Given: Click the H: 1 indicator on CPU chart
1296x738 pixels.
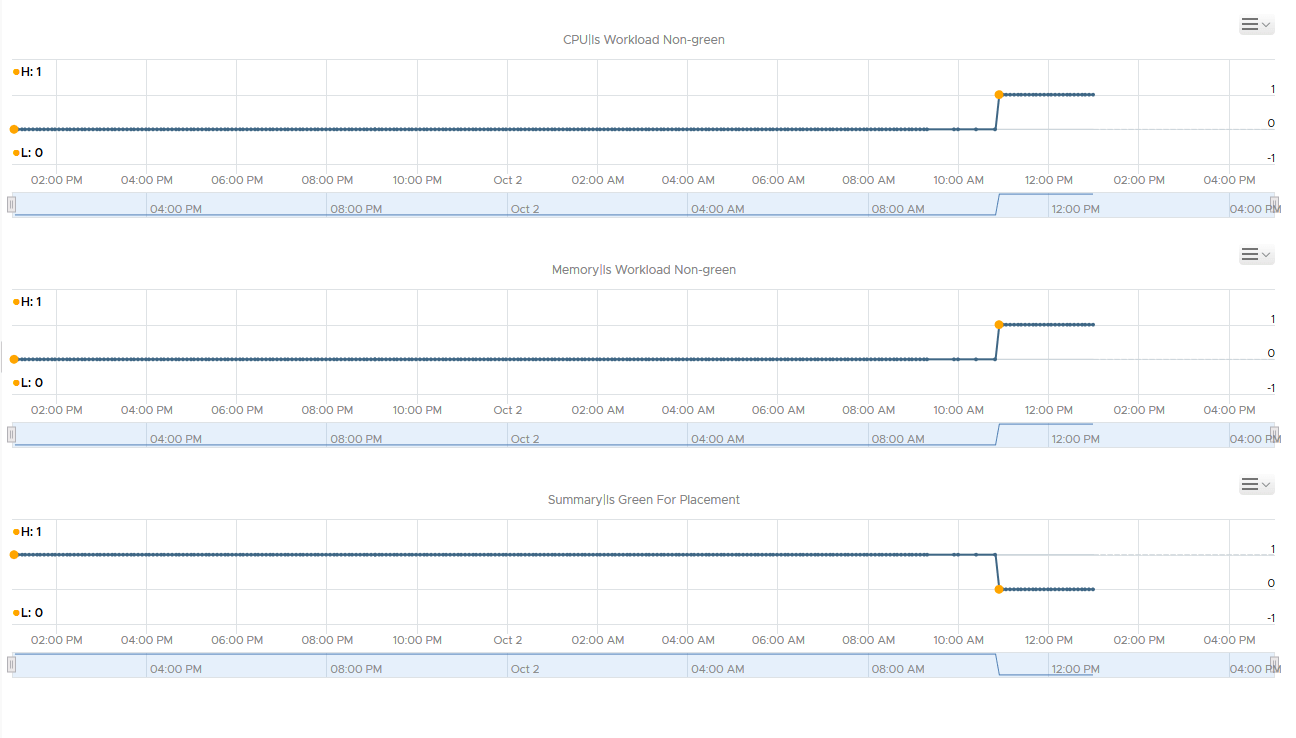Looking at the screenshot, I should coord(28,71).
